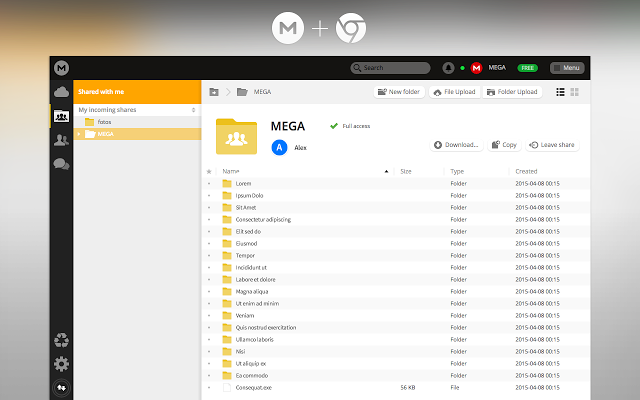Select the Consectetur adipiscing folder row
The height and width of the screenshot is (400, 640).
[396, 219]
